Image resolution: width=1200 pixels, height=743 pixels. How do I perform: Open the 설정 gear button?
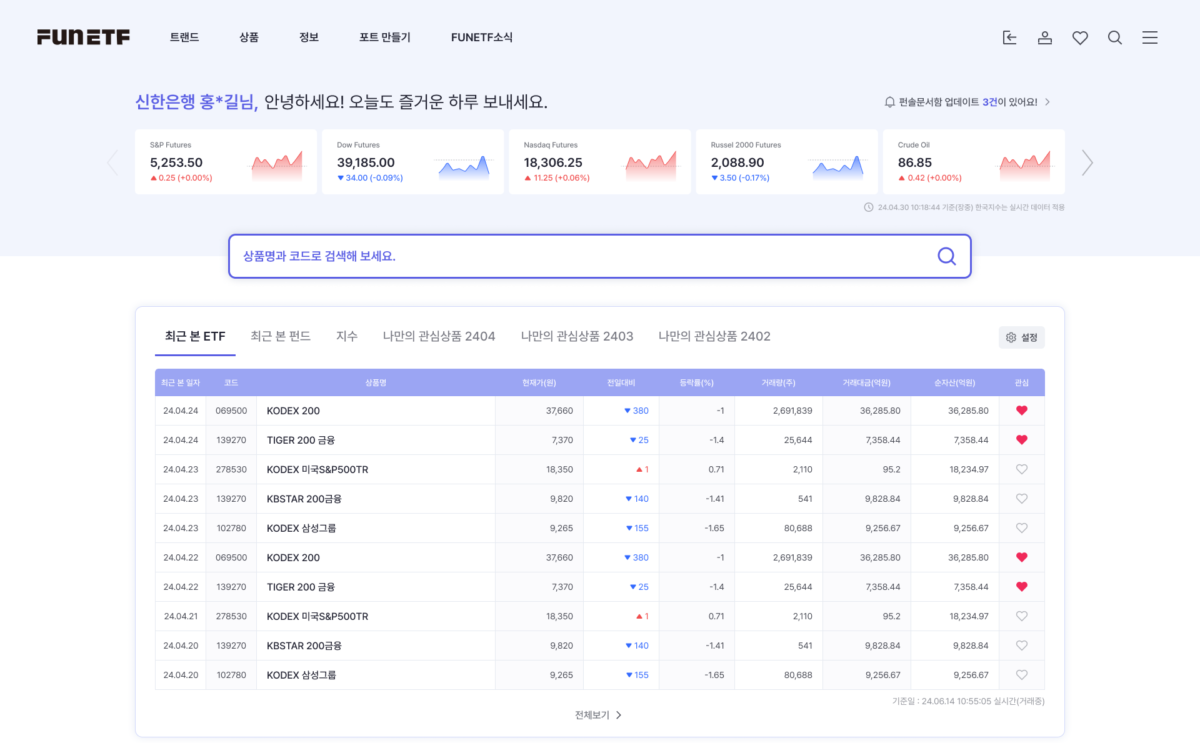1021,338
